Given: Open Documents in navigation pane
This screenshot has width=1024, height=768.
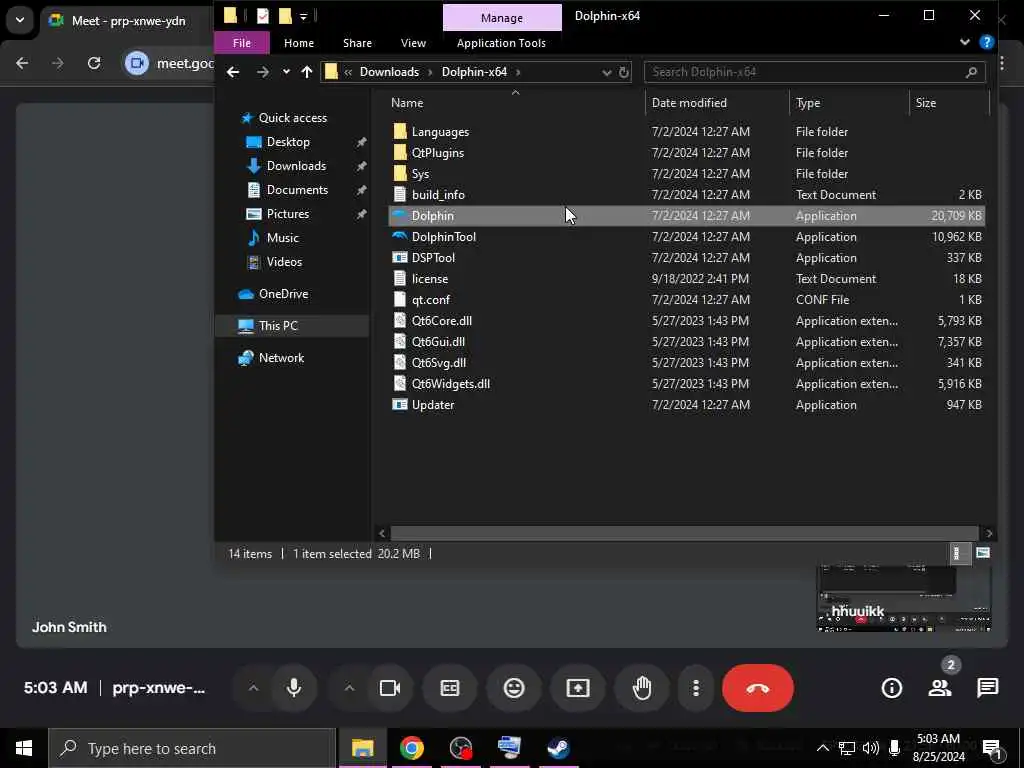Looking at the screenshot, I should coord(297,190).
